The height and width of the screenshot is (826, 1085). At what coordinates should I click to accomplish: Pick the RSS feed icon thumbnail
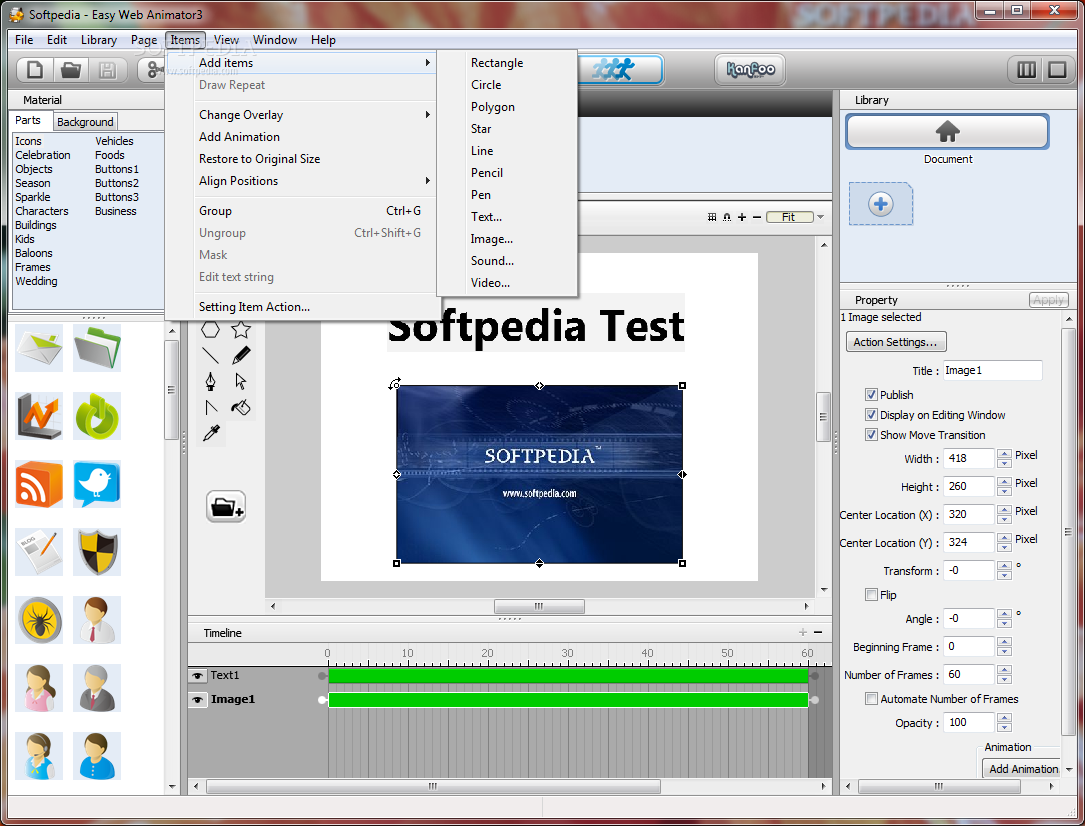tap(39, 484)
